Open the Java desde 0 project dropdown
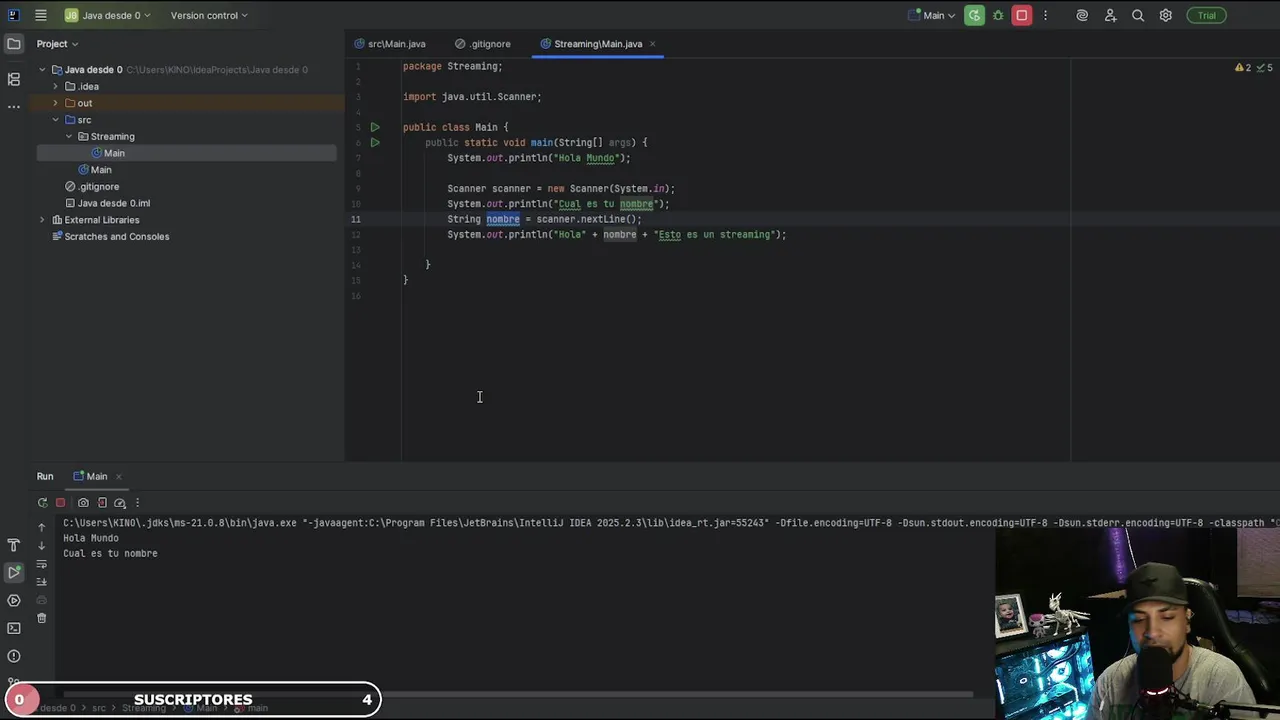1280x720 pixels. pyautogui.click(x=106, y=15)
